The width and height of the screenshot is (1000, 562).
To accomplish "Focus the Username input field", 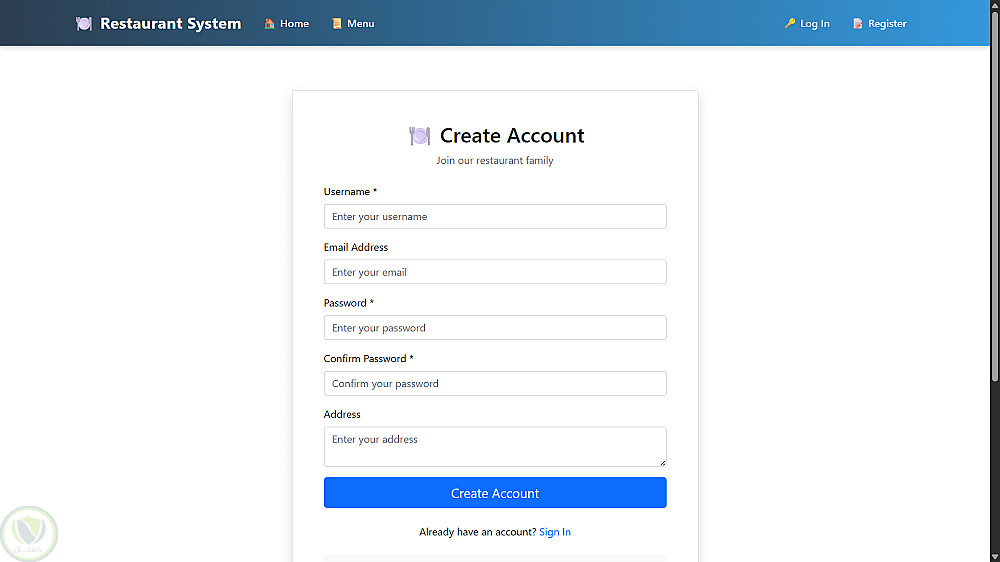I will [x=495, y=217].
